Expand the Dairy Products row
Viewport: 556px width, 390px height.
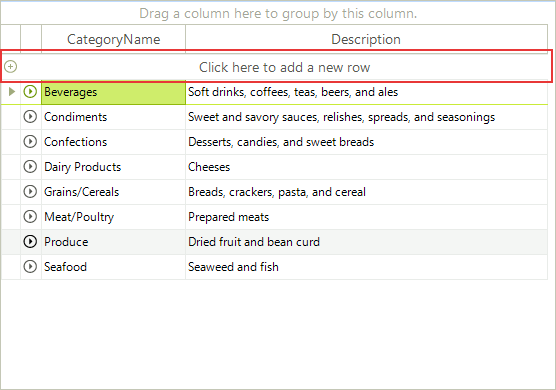[30, 167]
